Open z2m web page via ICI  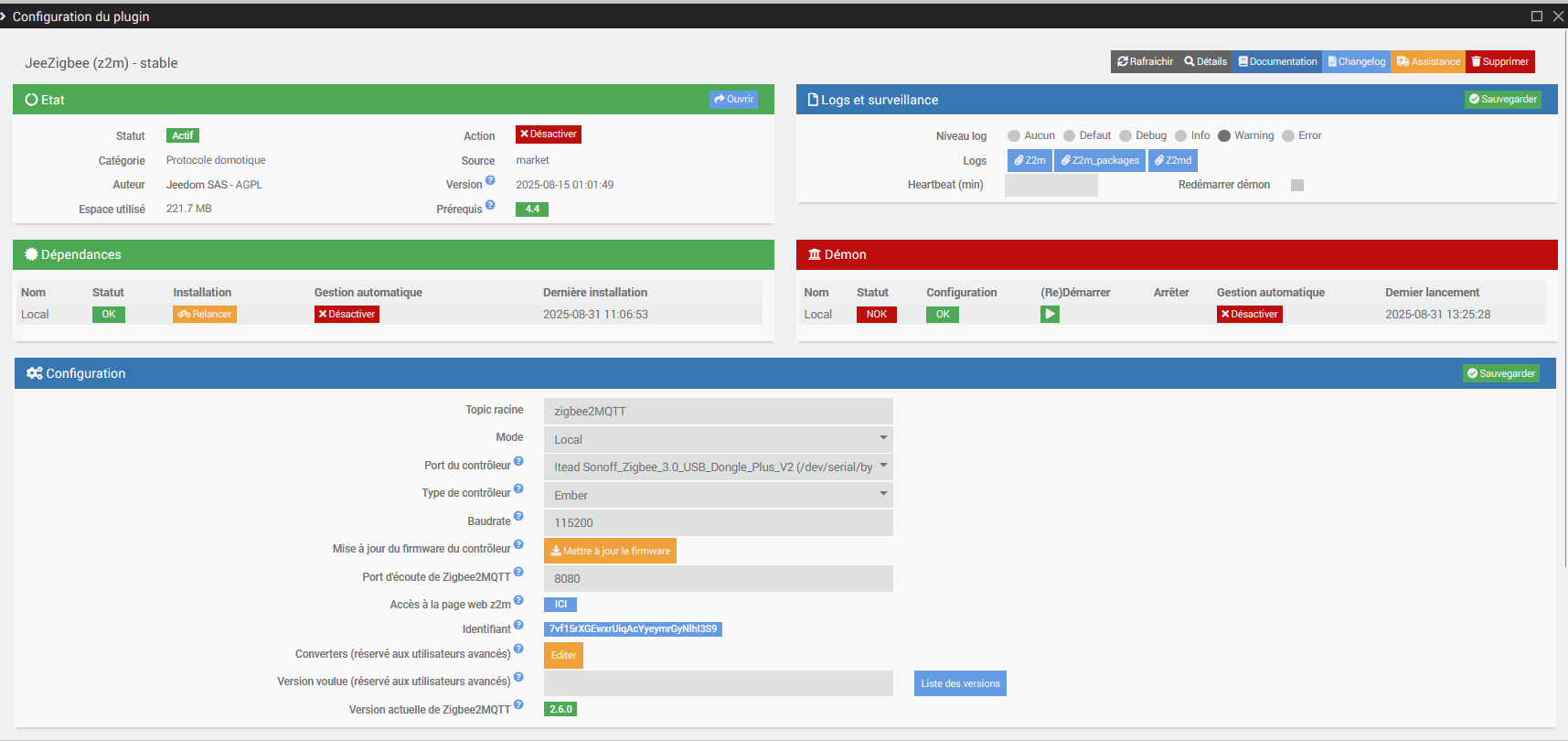pos(560,604)
